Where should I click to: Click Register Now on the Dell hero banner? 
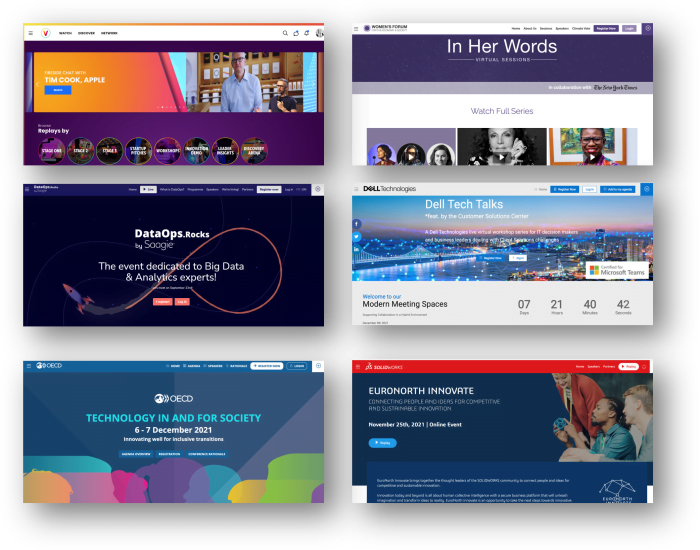coord(491,258)
